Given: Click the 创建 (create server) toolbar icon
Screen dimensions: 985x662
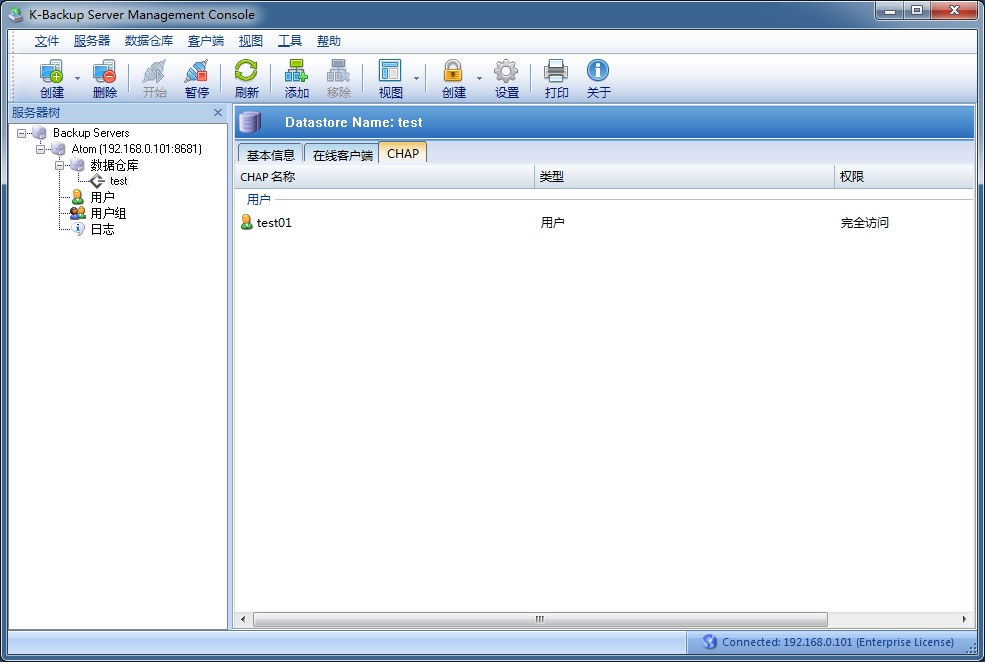Looking at the screenshot, I should coord(52,79).
